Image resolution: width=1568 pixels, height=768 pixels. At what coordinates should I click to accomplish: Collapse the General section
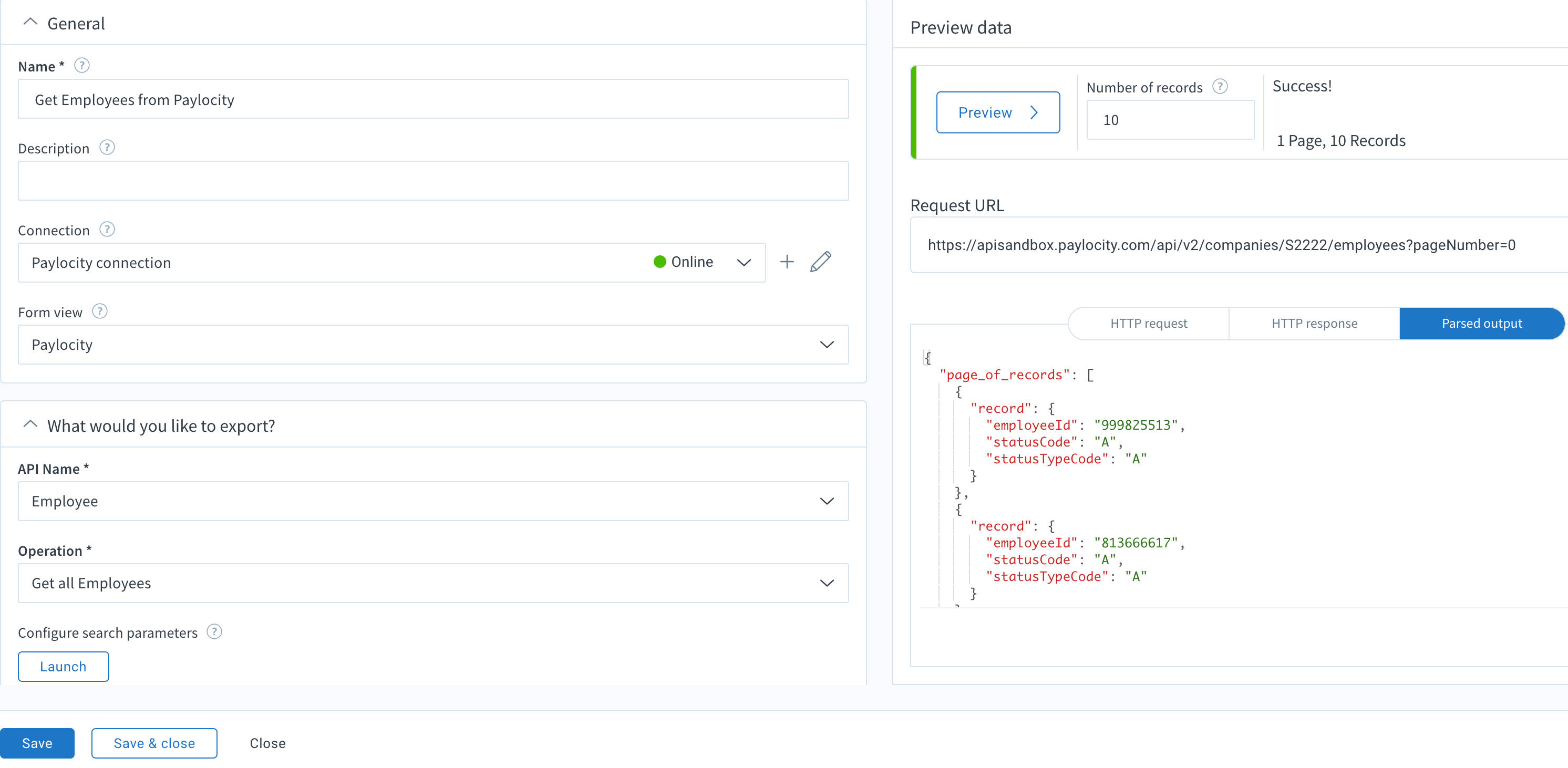click(x=30, y=23)
